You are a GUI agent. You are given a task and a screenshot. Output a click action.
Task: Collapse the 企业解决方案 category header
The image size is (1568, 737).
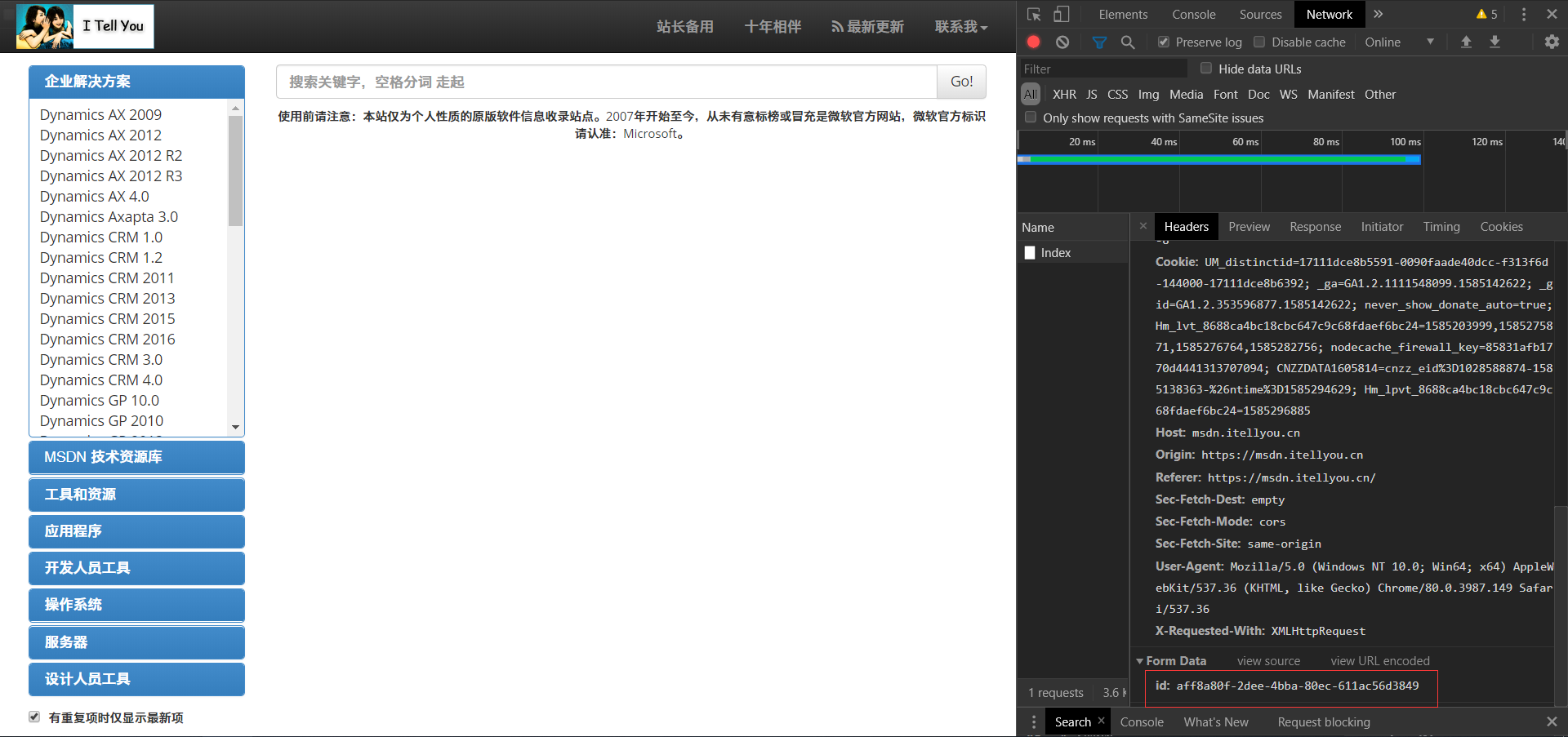pos(136,82)
